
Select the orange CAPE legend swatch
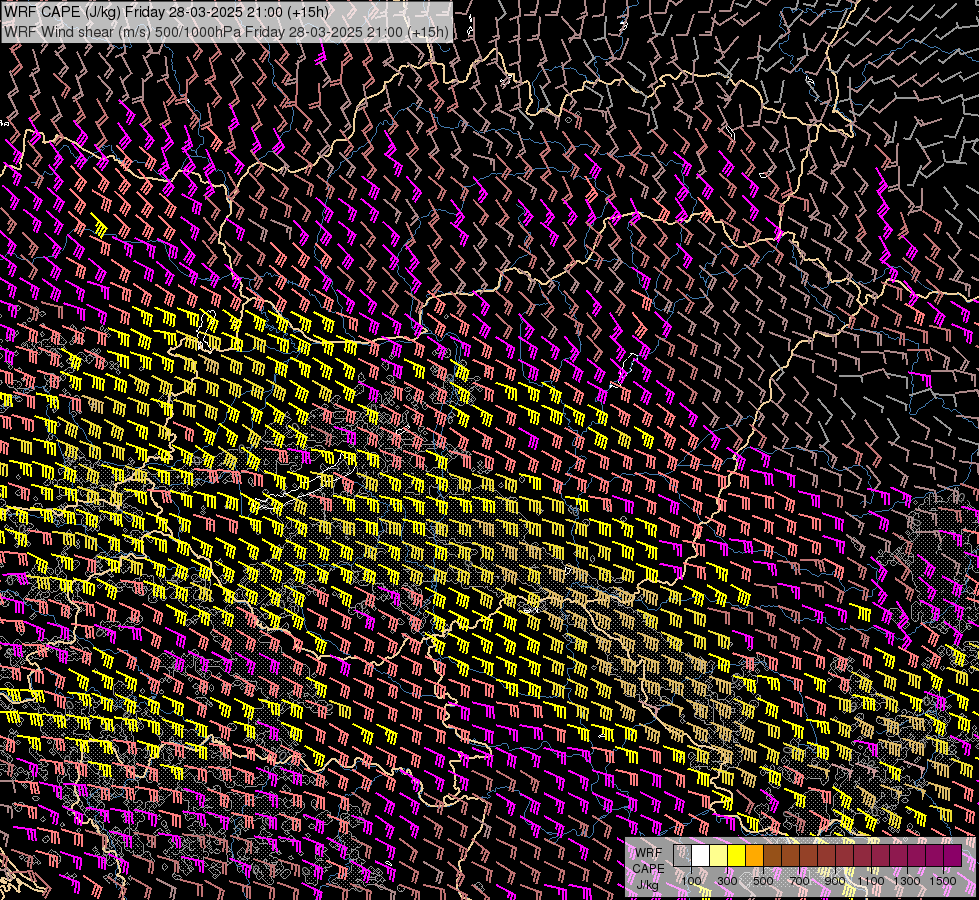point(754,855)
